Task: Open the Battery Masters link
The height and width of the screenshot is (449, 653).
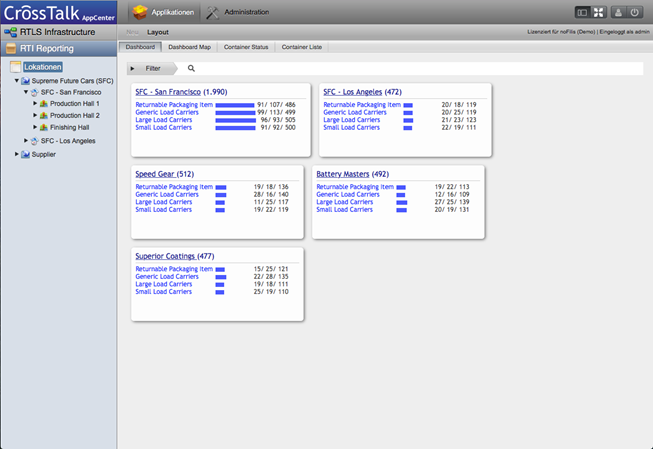Action: pyautogui.click(x=342, y=173)
